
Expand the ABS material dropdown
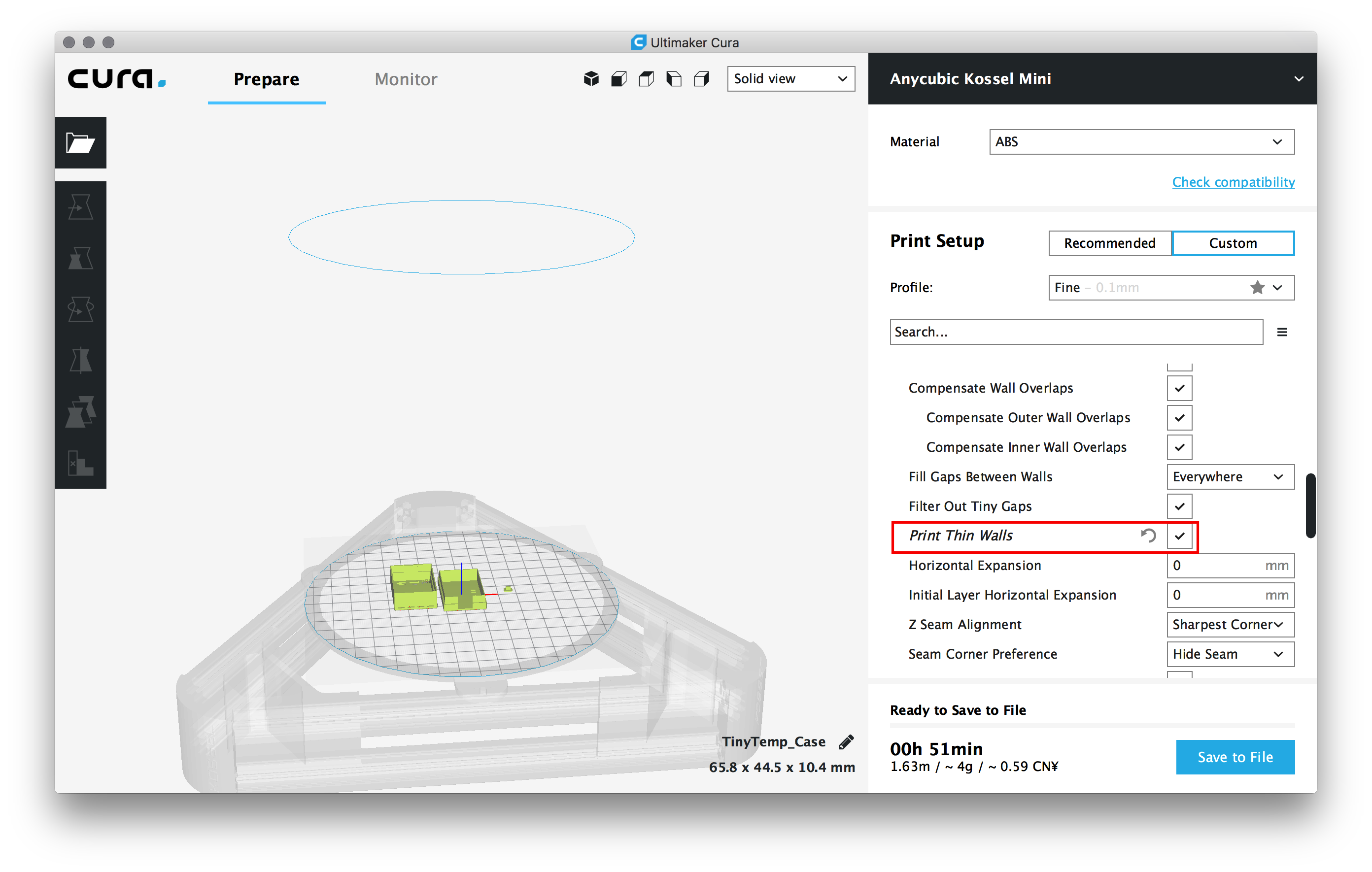tap(1141, 142)
